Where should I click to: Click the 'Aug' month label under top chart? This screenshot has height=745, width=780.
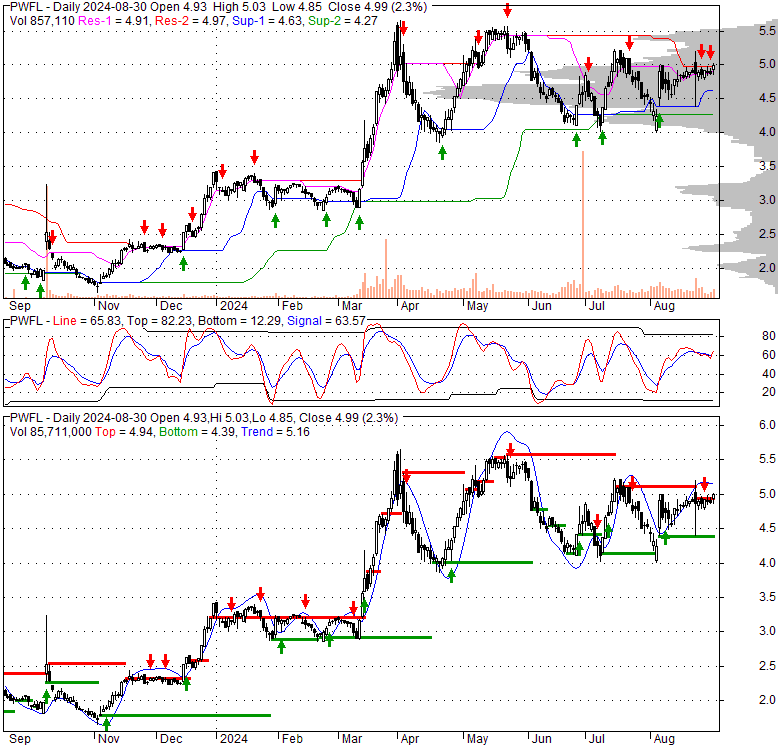coord(664,306)
